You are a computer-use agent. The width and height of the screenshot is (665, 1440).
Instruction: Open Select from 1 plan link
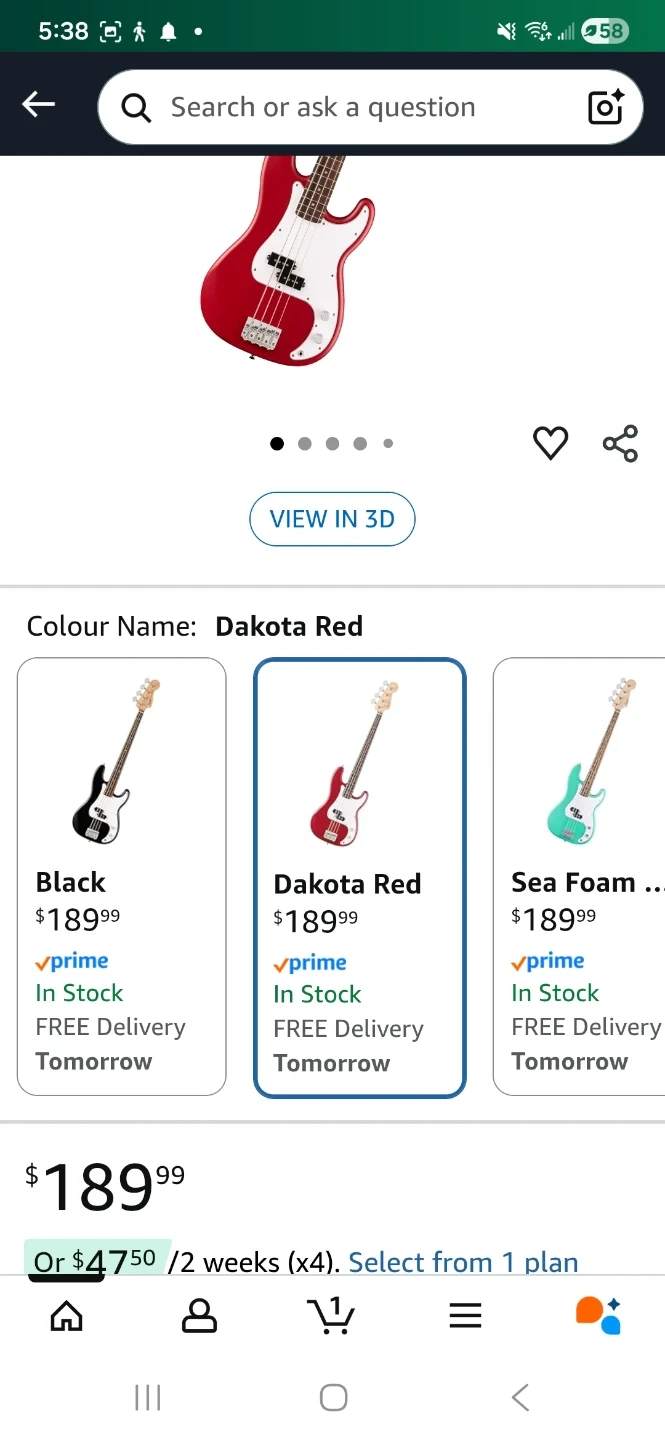tap(463, 1262)
